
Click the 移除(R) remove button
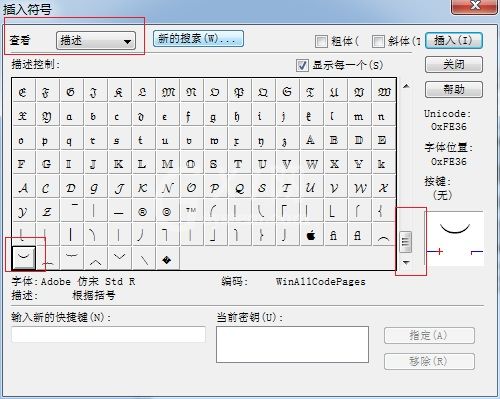[429, 361]
